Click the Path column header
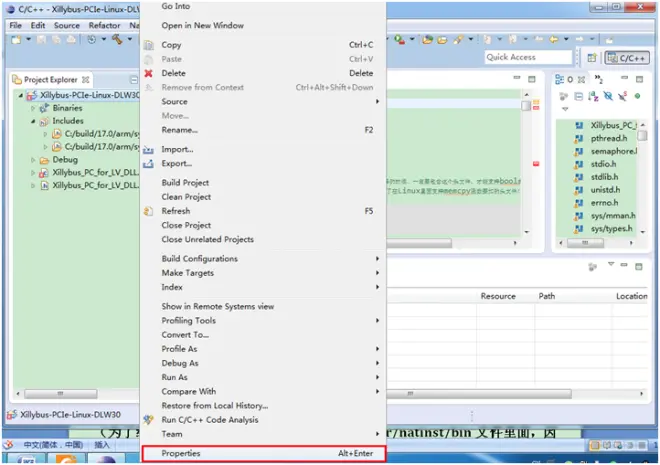660x465 pixels. 546,296
